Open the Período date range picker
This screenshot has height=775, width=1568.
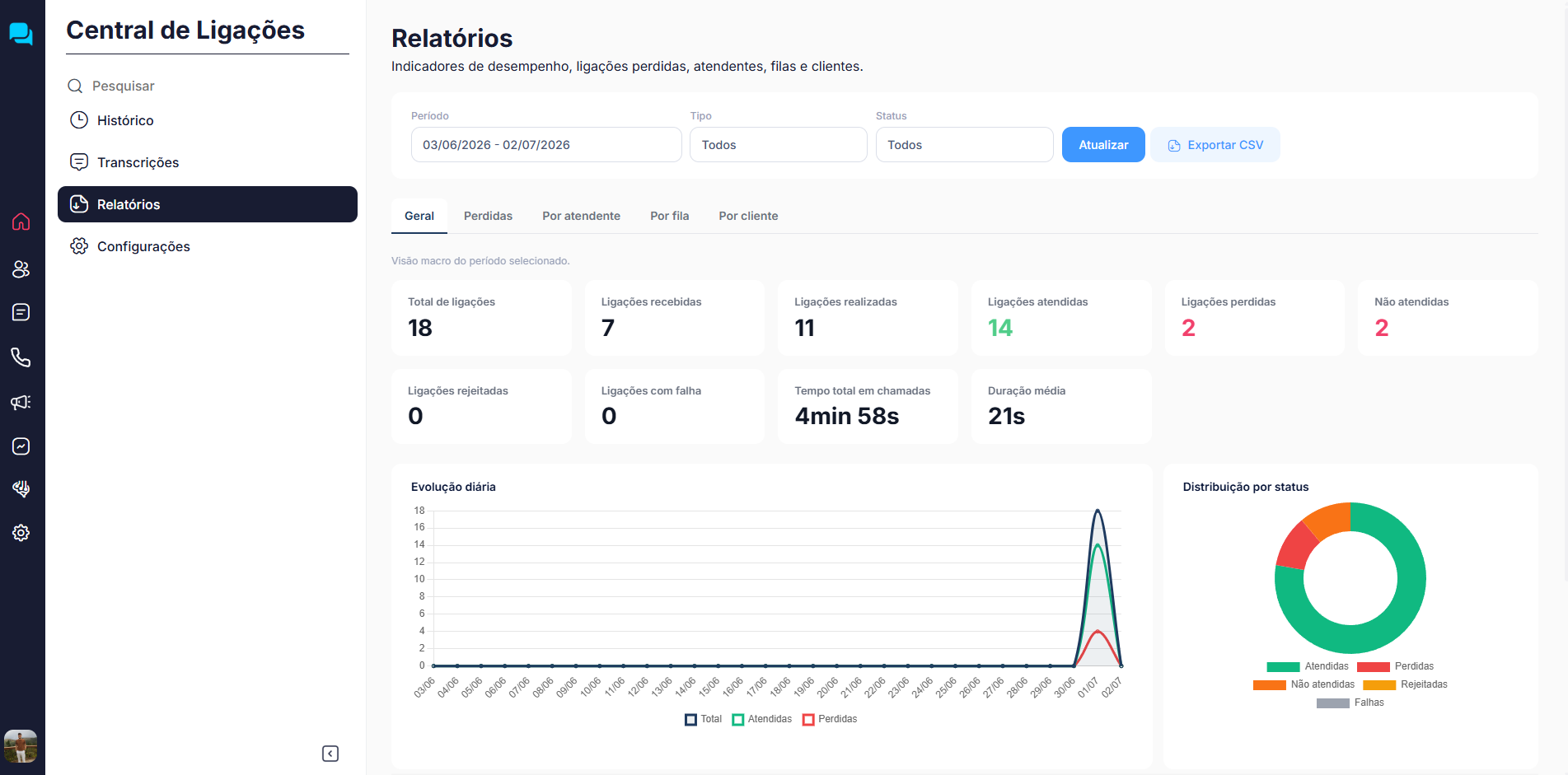tap(546, 145)
